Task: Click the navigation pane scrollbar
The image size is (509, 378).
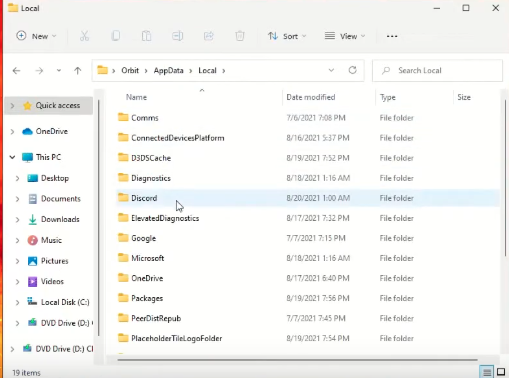Action: coord(99,218)
